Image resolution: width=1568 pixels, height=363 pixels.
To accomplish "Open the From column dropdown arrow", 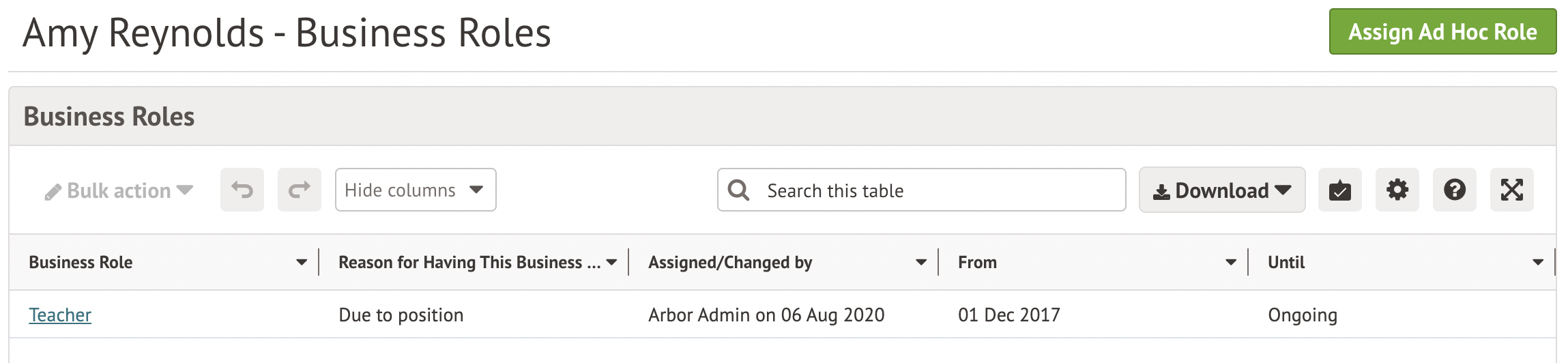I will coord(1230,263).
